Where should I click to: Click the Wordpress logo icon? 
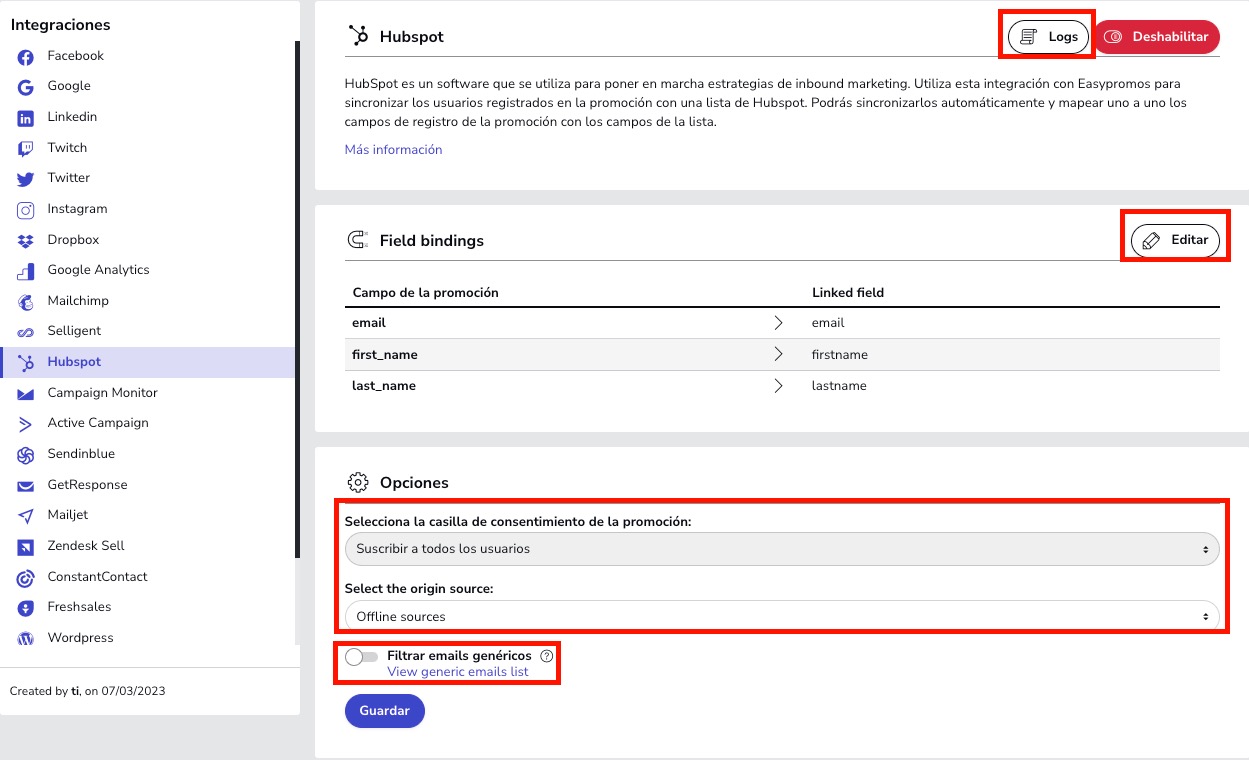[x=26, y=639]
